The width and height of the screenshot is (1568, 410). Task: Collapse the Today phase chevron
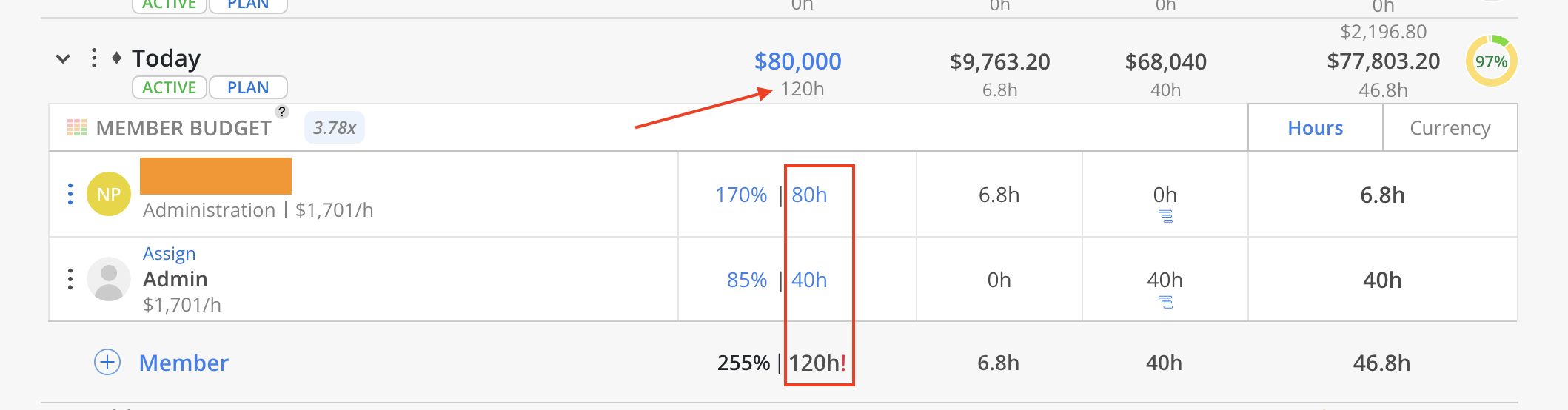click(63, 58)
